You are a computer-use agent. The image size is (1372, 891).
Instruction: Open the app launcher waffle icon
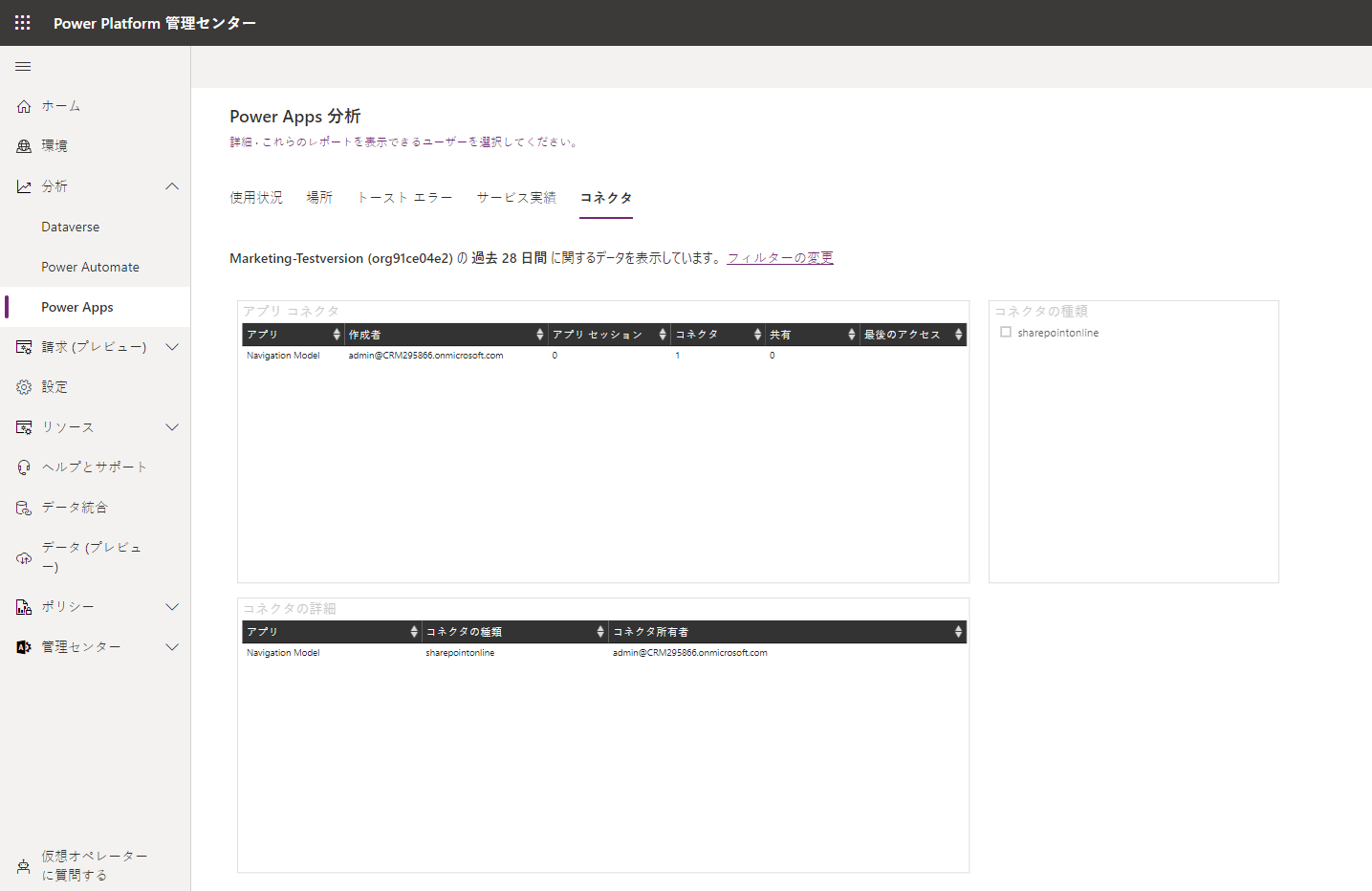(x=23, y=22)
